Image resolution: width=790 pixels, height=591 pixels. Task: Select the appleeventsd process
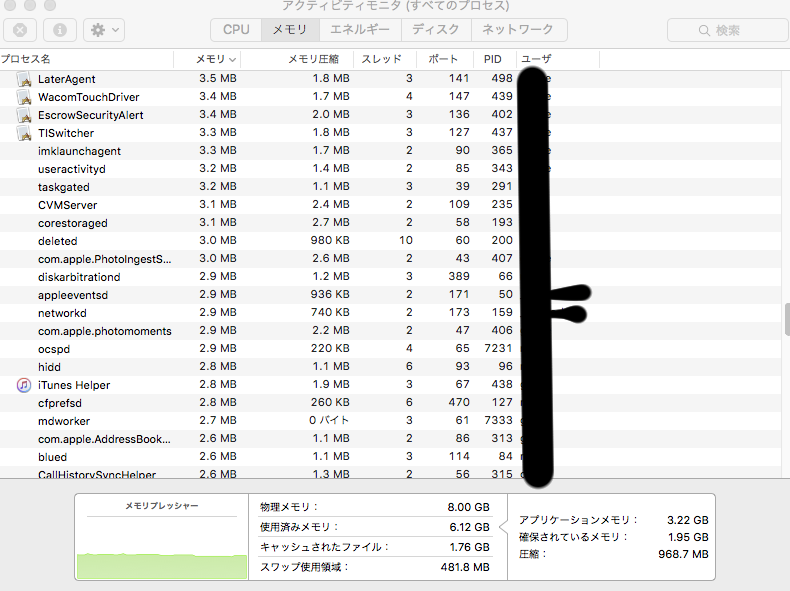73,295
